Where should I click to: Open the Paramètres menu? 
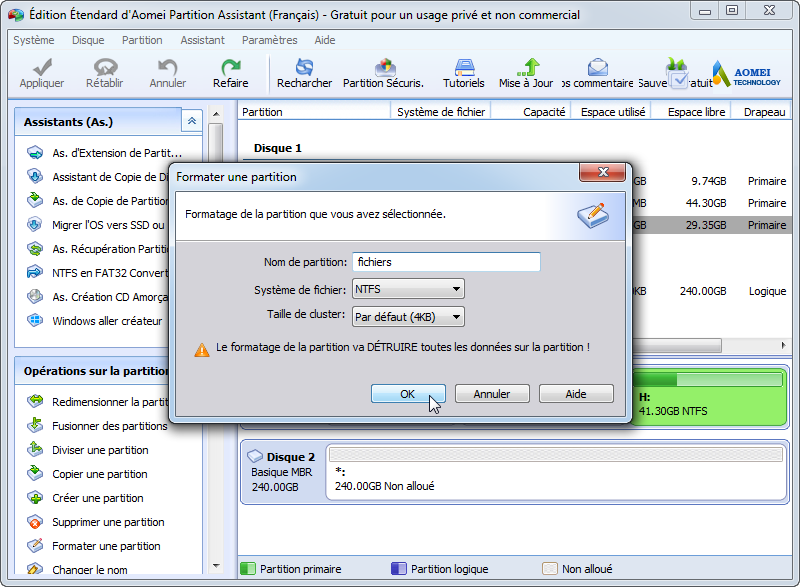269,40
